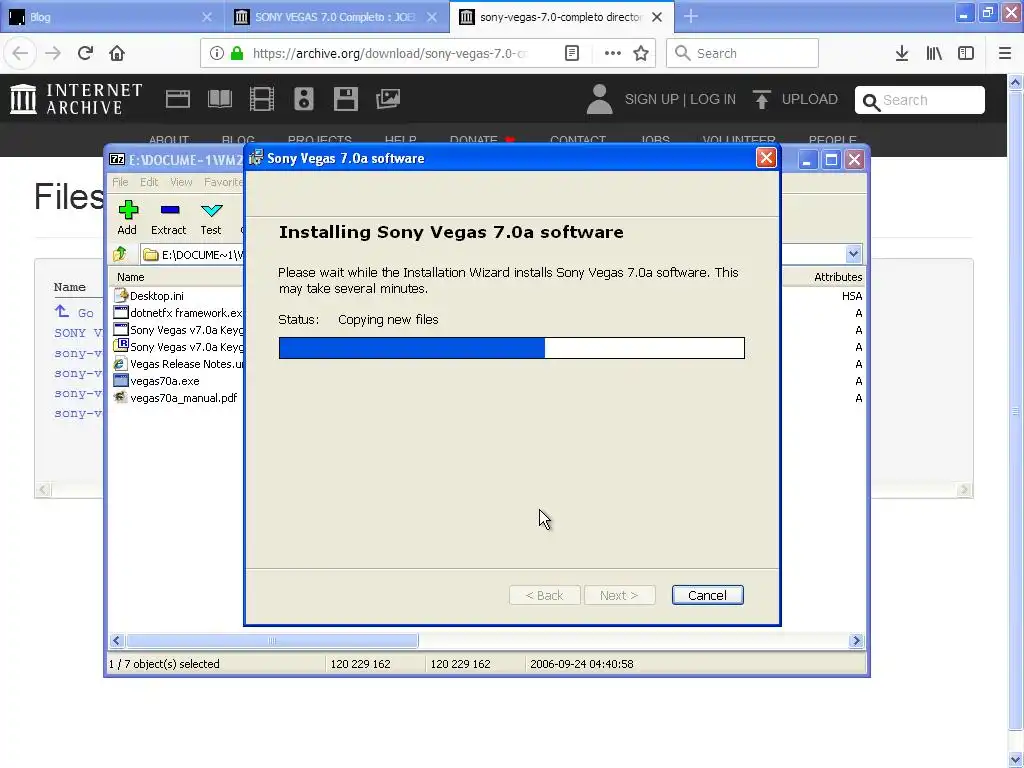Click 7-Zip horizontal scrollbar left arrow
The image size is (1024, 768).
116,641
